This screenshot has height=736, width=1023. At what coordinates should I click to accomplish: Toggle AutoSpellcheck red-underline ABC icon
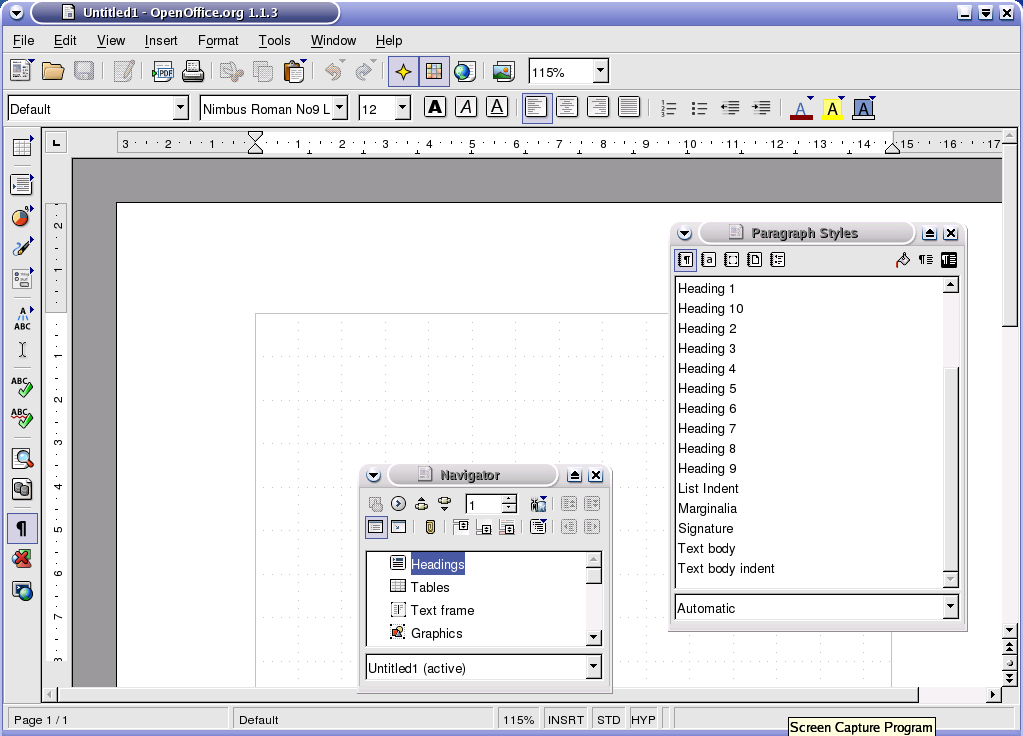point(22,418)
